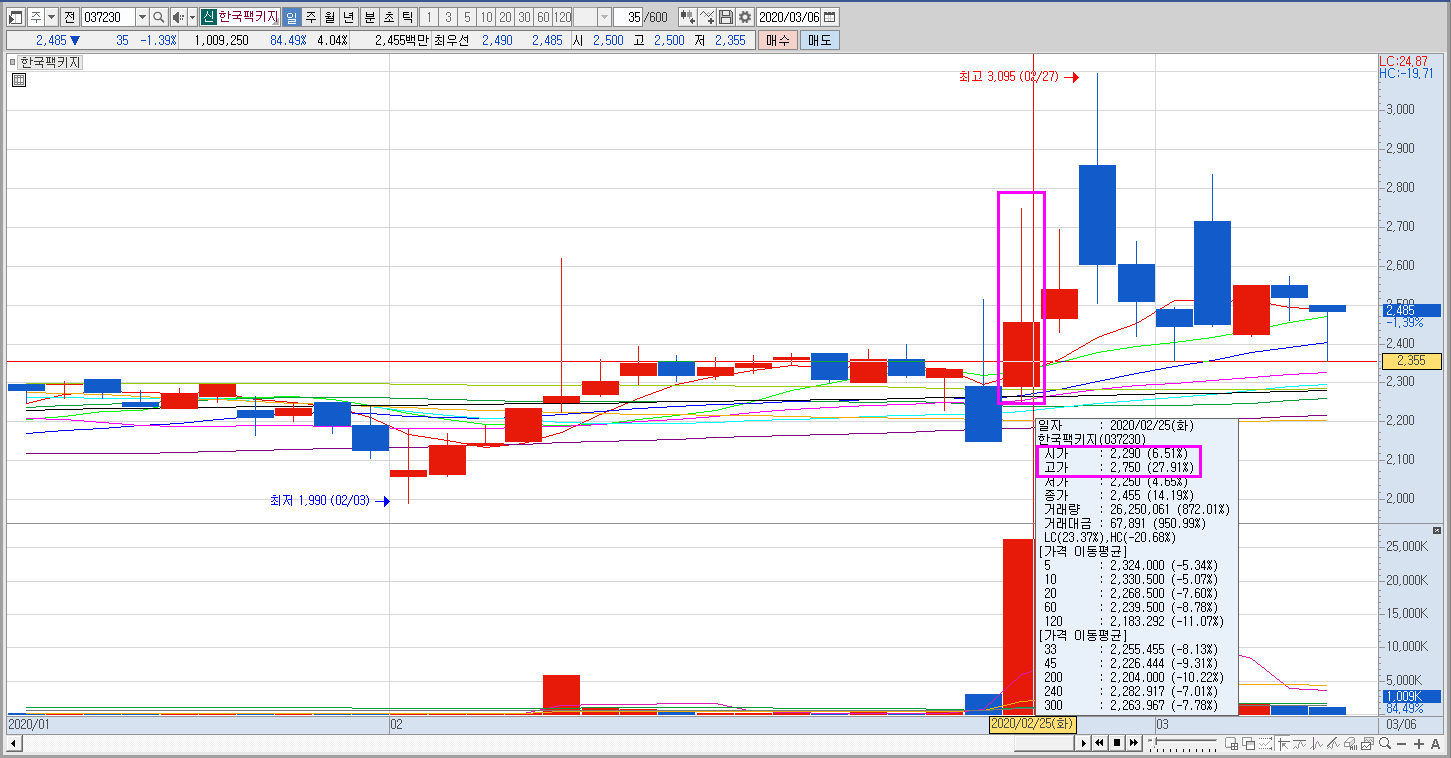Click the chart drawing tools icon
This screenshot has height=758, width=1451.
pos(707,17)
